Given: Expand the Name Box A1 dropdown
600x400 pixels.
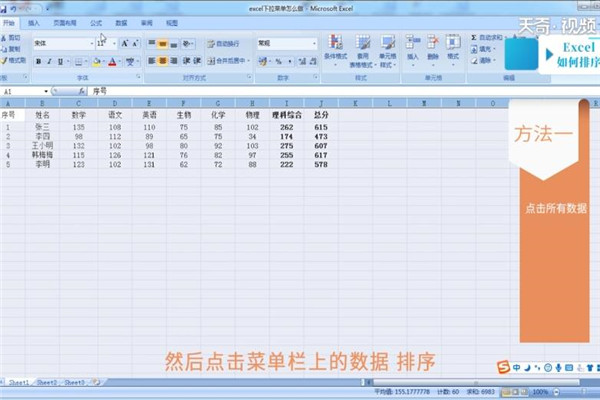Looking at the screenshot, I should [46, 91].
